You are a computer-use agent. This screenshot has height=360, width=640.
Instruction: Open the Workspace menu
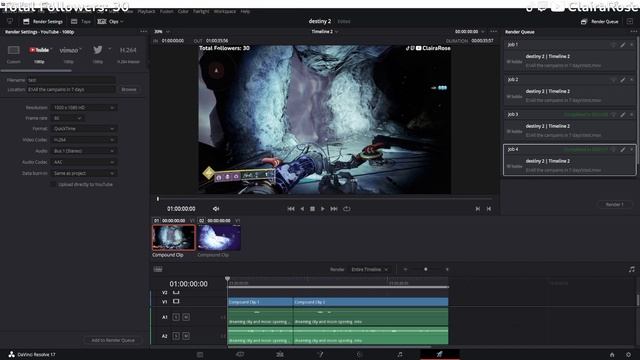(x=225, y=11)
